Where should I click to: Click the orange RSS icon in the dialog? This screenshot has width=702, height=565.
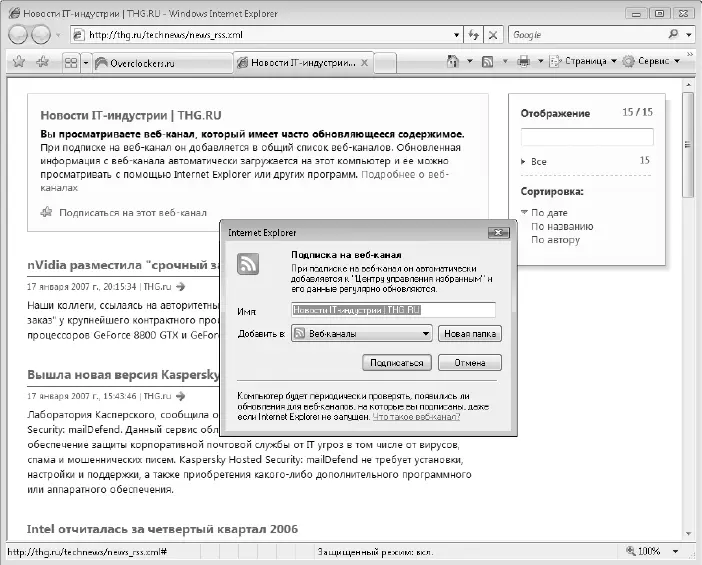pyautogui.click(x=248, y=264)
